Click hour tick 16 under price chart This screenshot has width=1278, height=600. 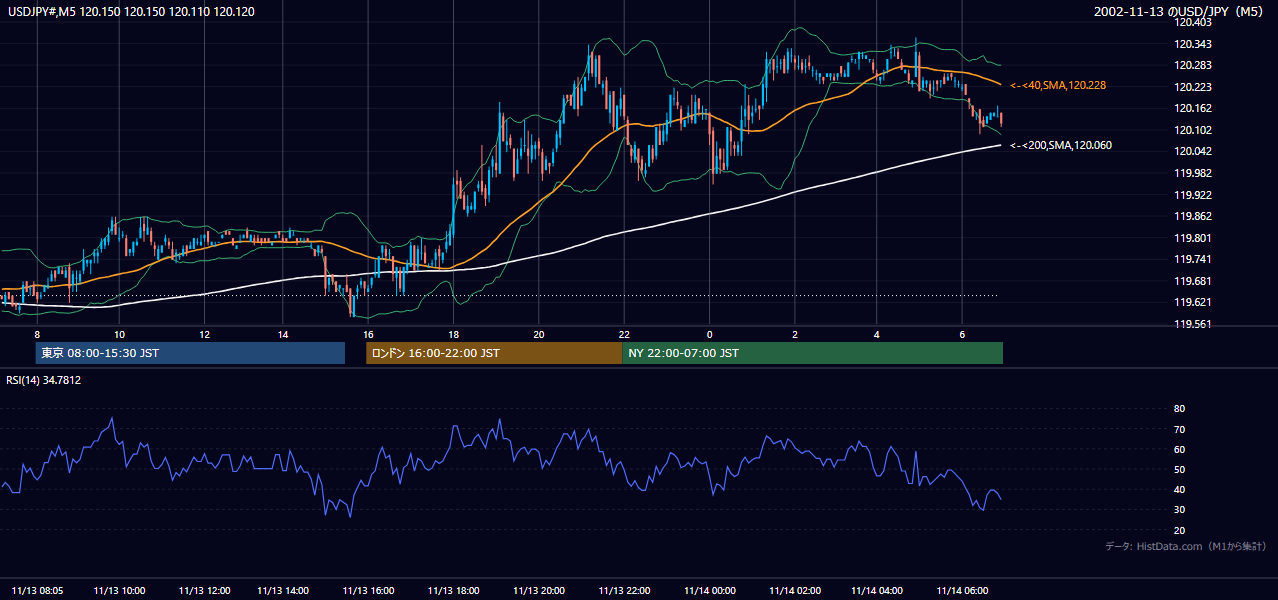tap(368, 334)
